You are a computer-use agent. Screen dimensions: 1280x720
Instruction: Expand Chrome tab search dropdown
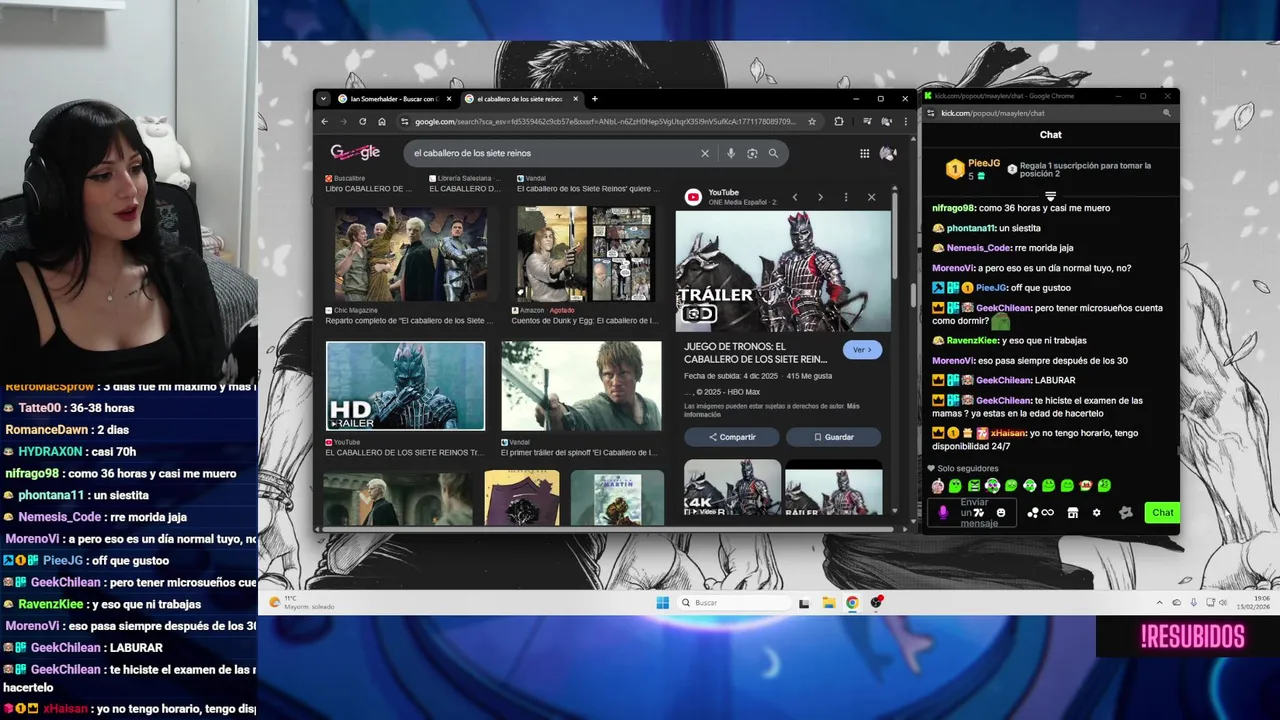[323, 99]
